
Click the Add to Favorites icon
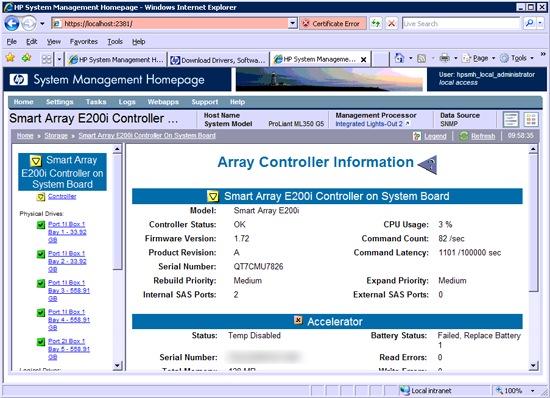click(x=27, y=58)
